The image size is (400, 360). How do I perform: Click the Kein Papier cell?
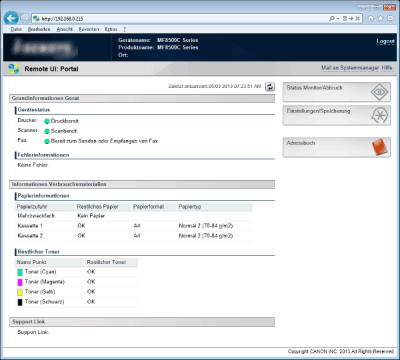click(91, 216)
